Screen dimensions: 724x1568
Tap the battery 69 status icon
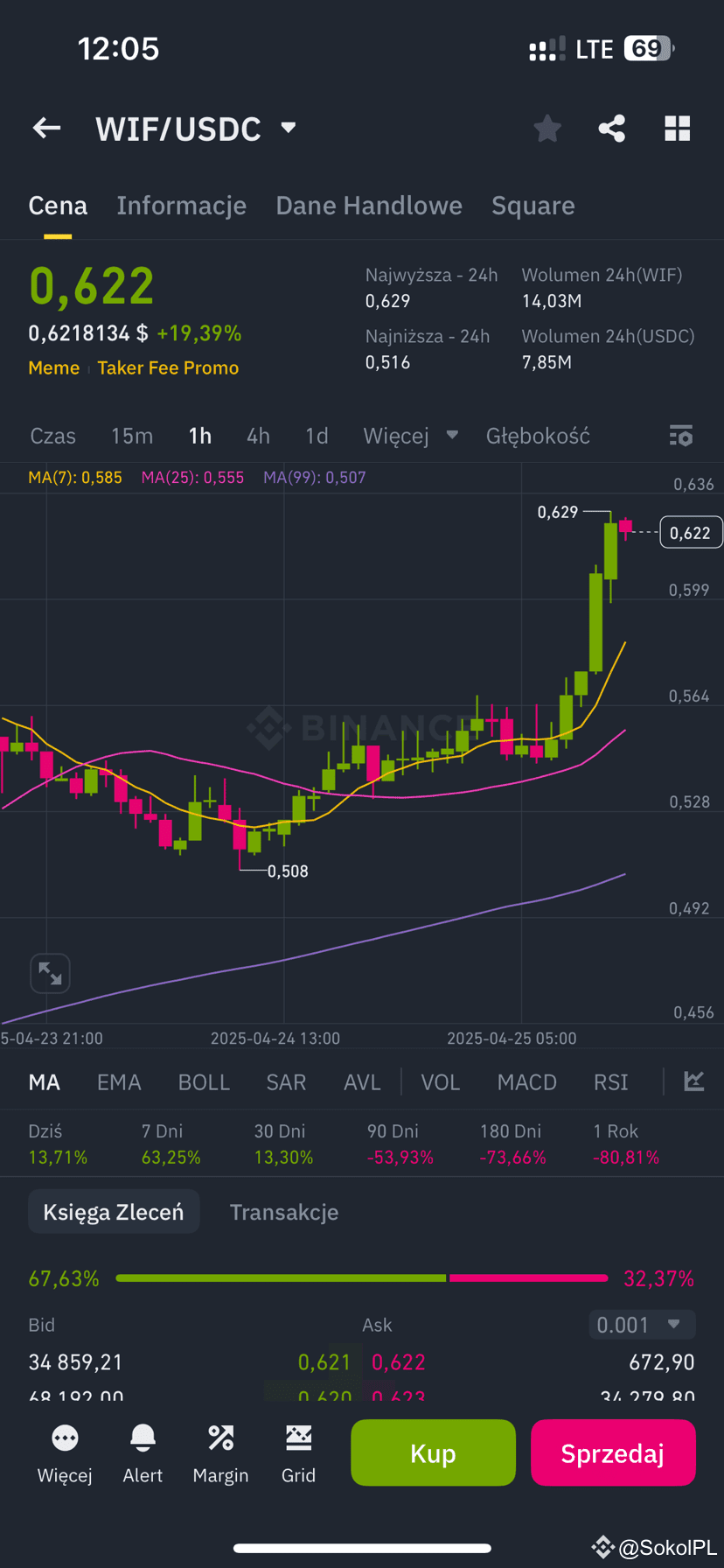pos(649,48)
